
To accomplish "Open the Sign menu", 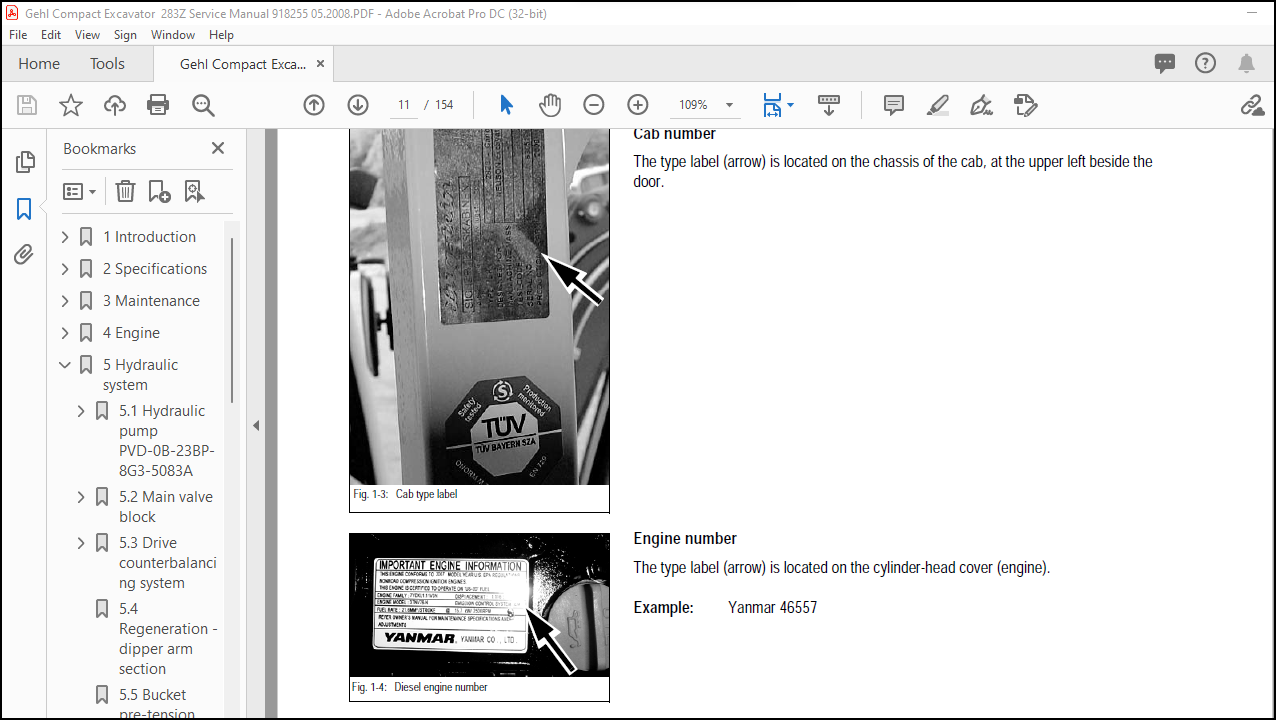I will 125,34.
